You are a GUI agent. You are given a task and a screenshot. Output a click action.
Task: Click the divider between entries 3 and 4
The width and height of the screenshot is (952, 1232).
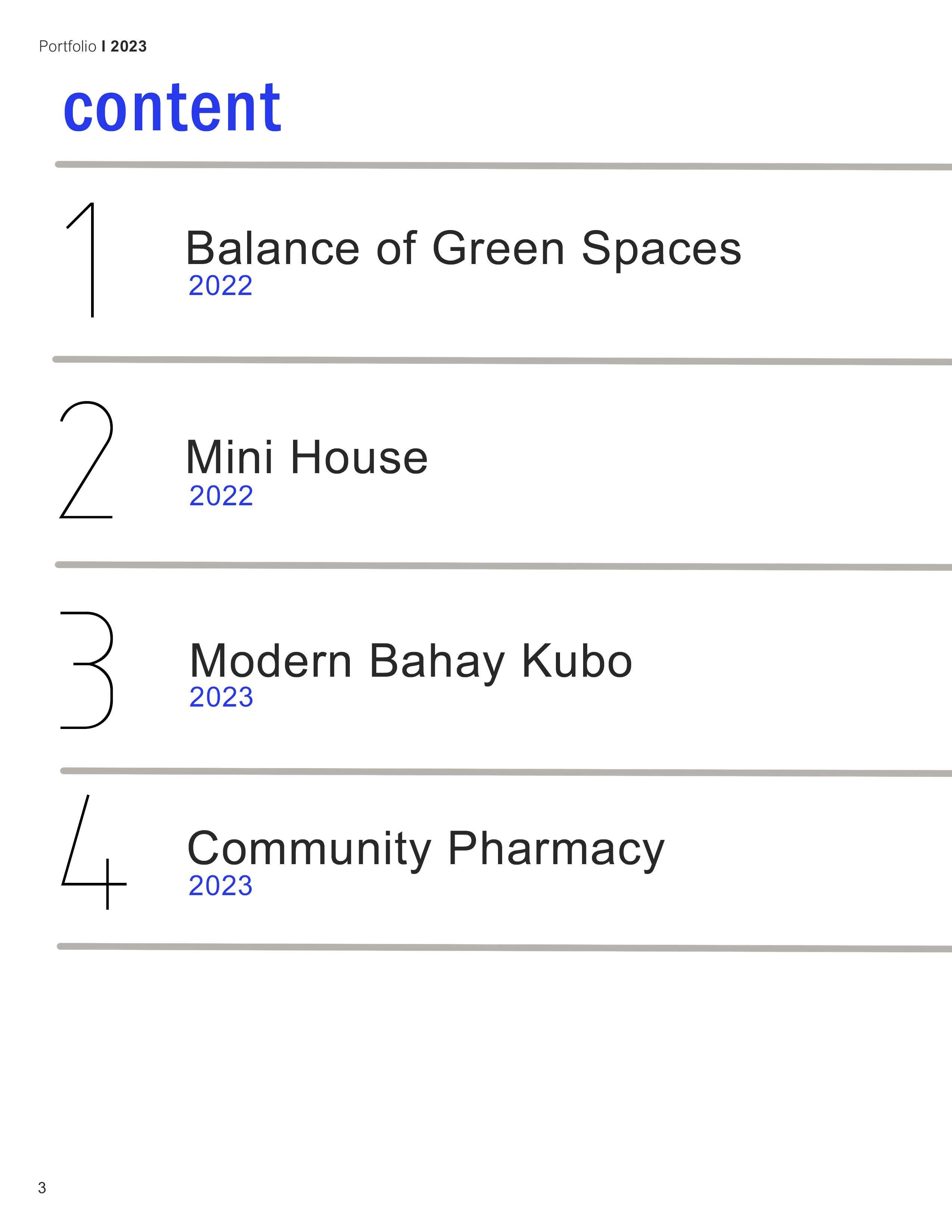point(506,772)
